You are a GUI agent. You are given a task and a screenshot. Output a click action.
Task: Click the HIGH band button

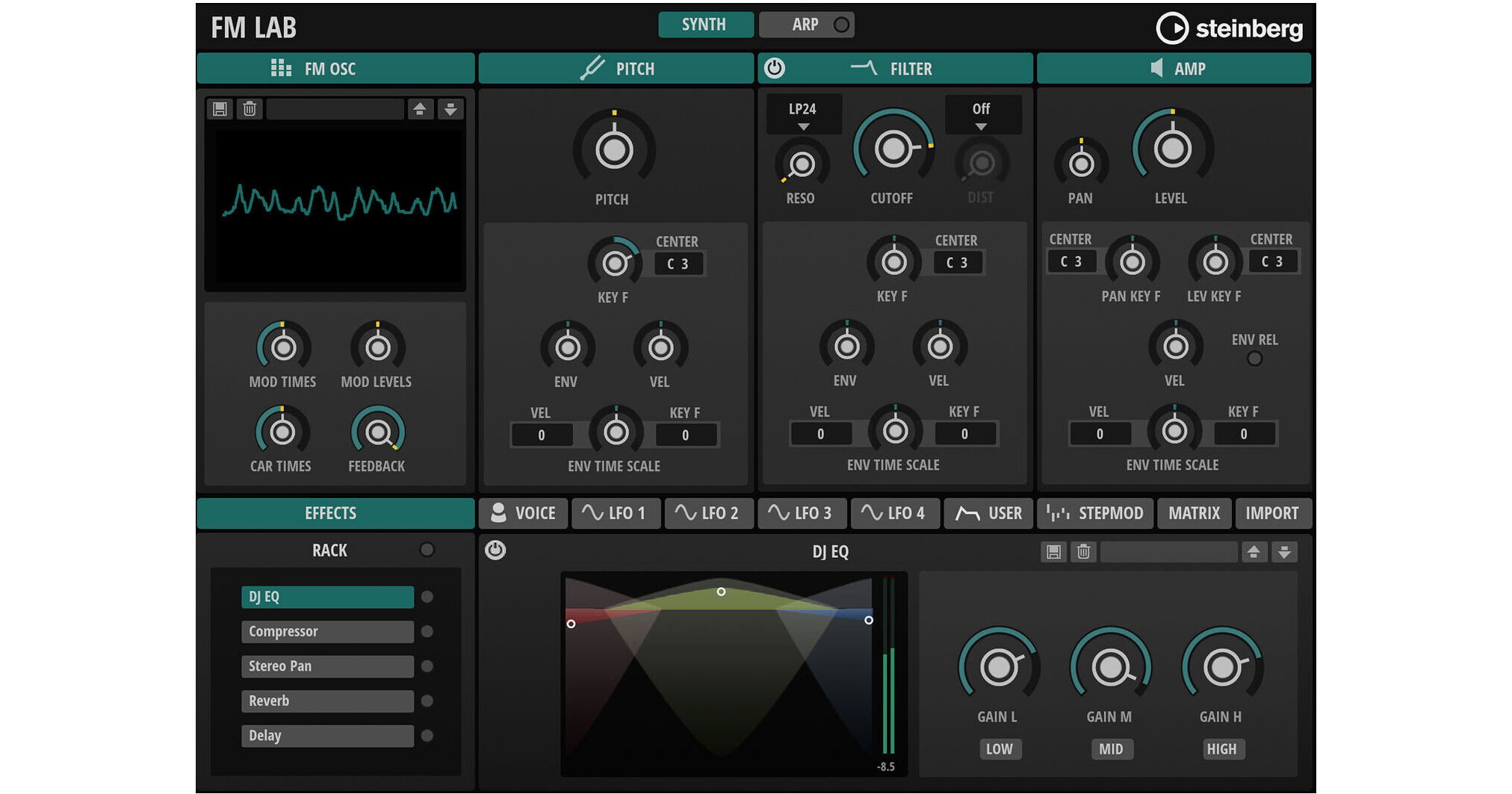click(1222, 749)
